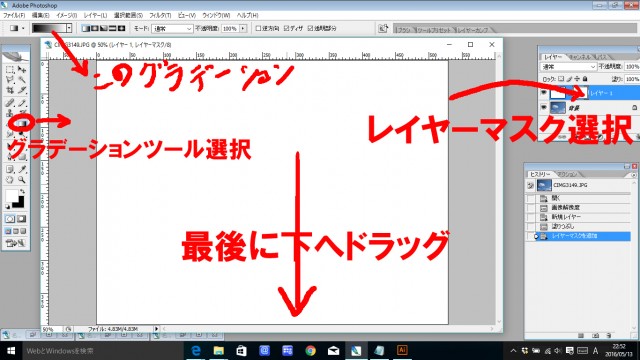Screen dimensions: 640x360
Task: Hide レイヤー 1 with its eye icon
Action: tap(544, 93)
